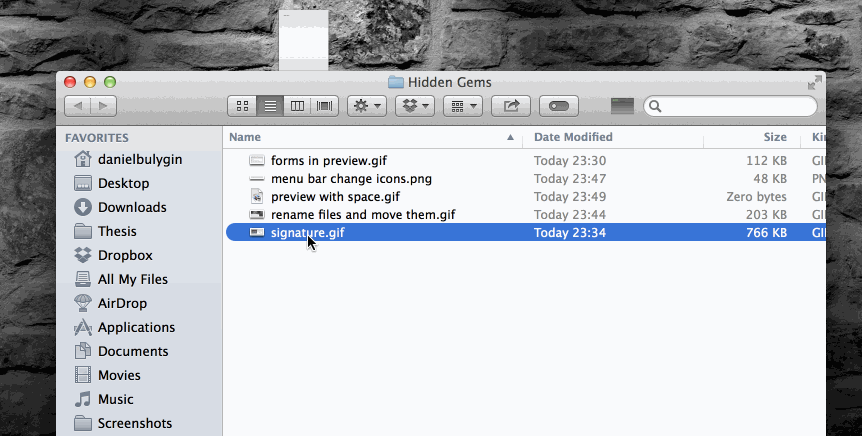This screenshot has height=436, width=862.
Task: Open Downloads in the sidebar
Action: click(x=131, y=207)
